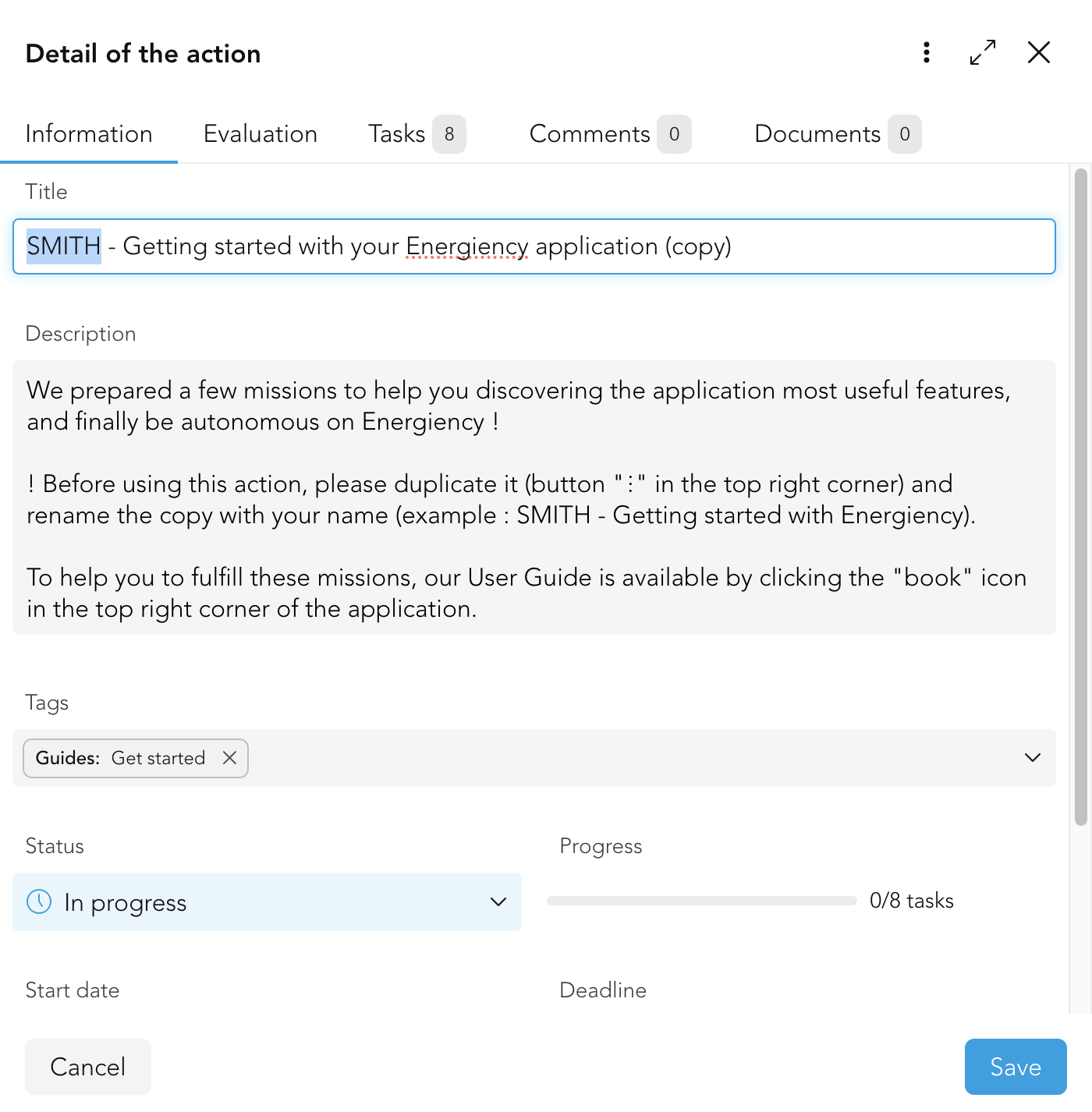Screen dimensions: 1092x1112
Task: Open the three-dot more options menu
Action: point(927,52)
